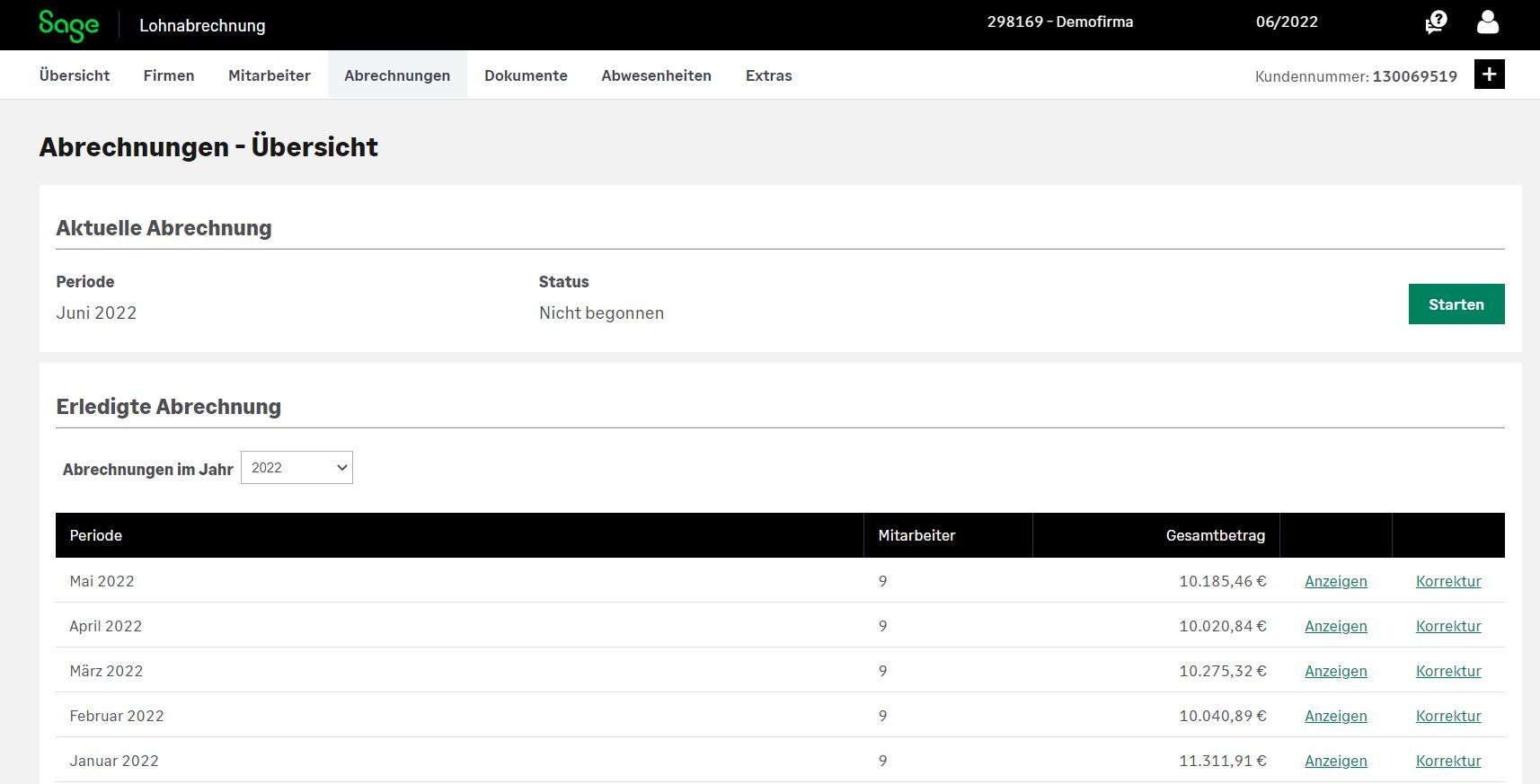Open the Extras menu
1540x784 pixels.
click(x=768, y=75)
